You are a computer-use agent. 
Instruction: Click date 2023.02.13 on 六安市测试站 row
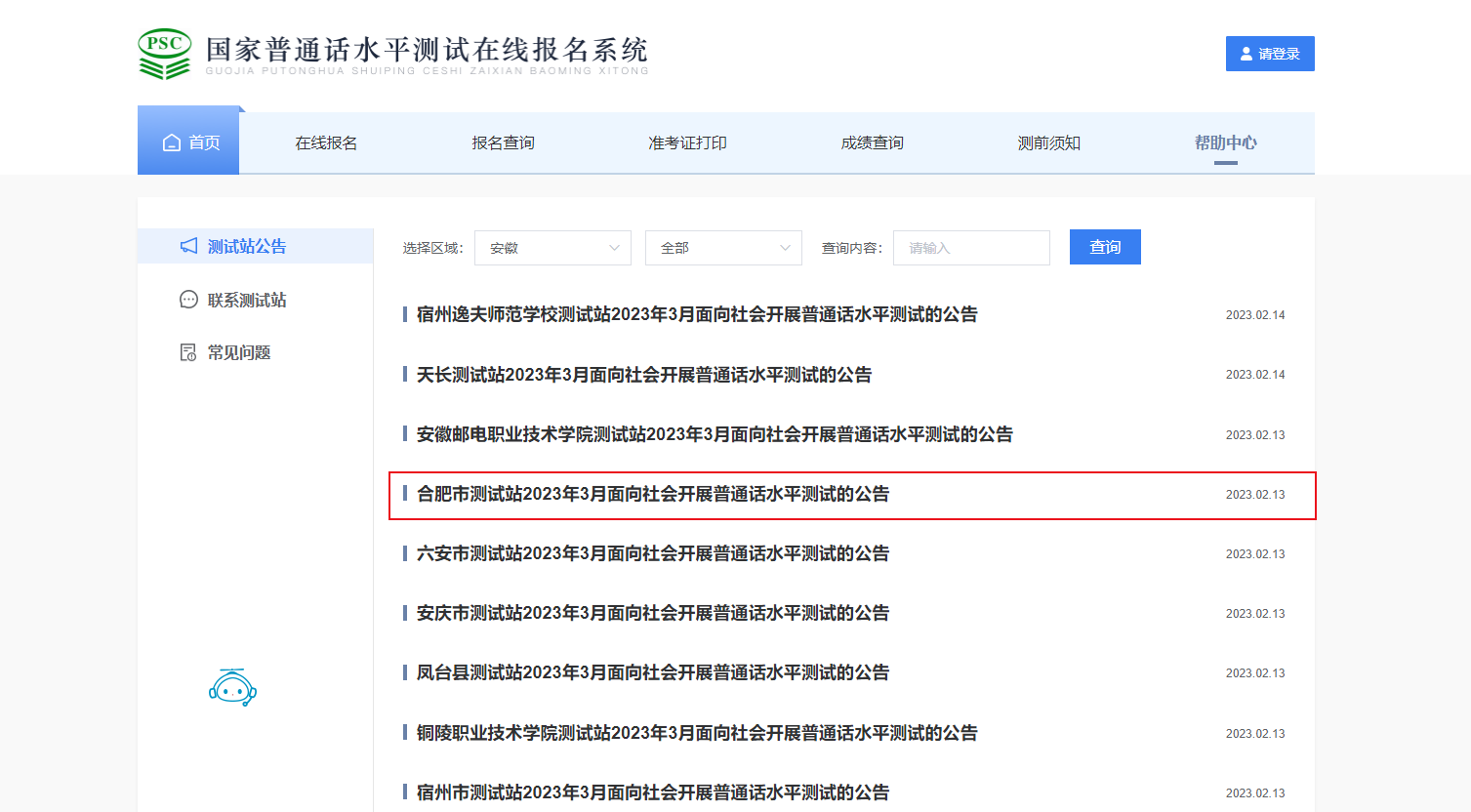point(1255,554)
